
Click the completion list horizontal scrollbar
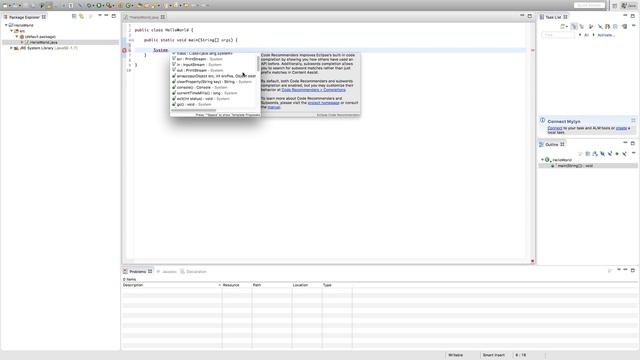[194, 110]
